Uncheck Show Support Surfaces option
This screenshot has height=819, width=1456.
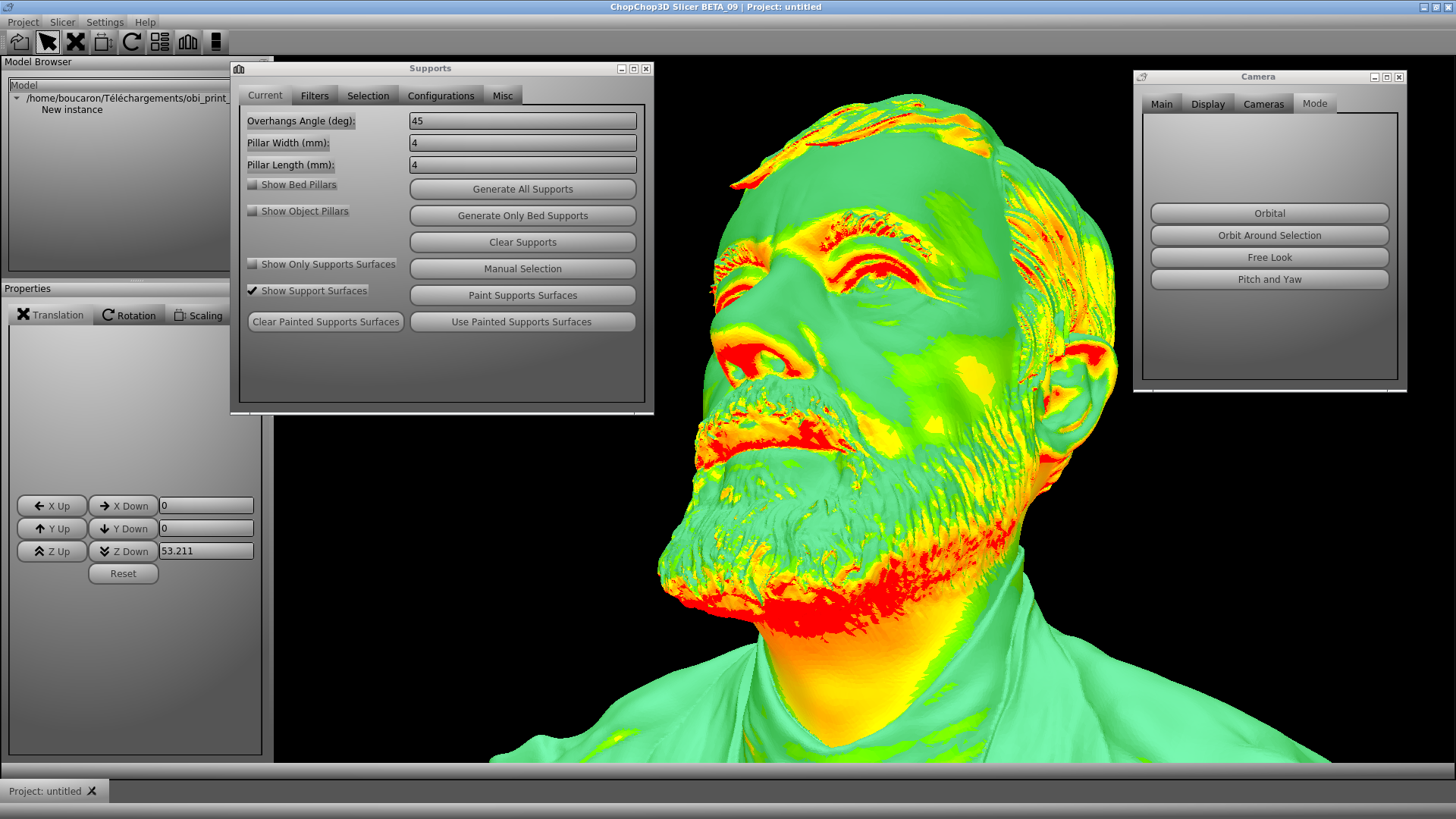253,291
